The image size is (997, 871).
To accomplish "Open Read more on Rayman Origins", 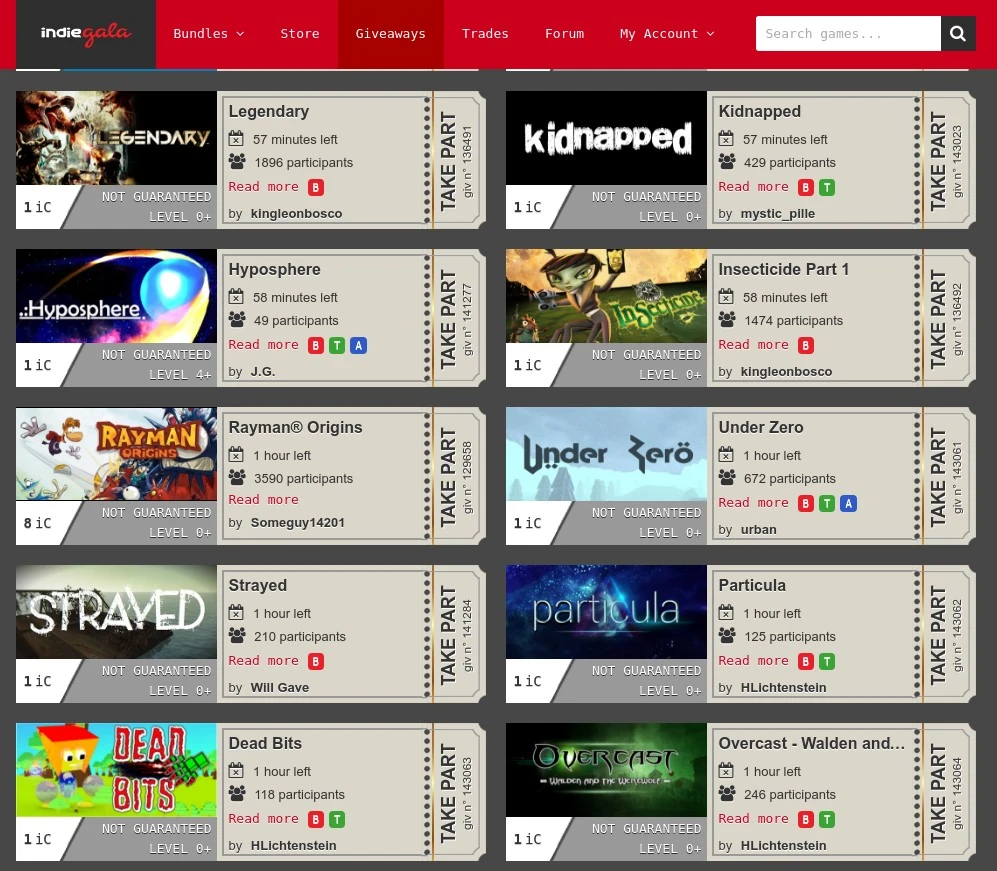I will pos(263,500).
